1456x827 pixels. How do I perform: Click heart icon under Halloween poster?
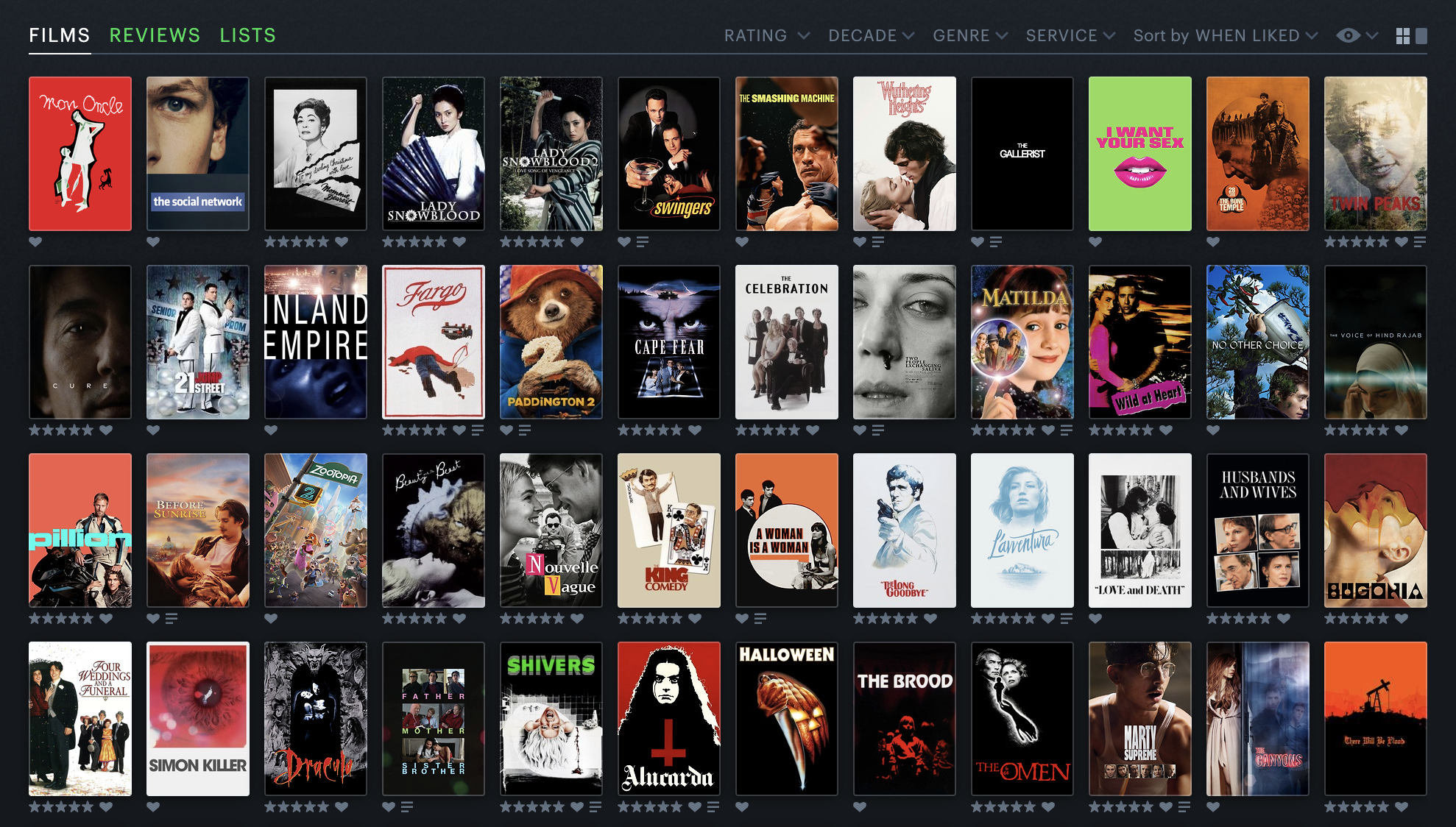click(x=742, y=807)
